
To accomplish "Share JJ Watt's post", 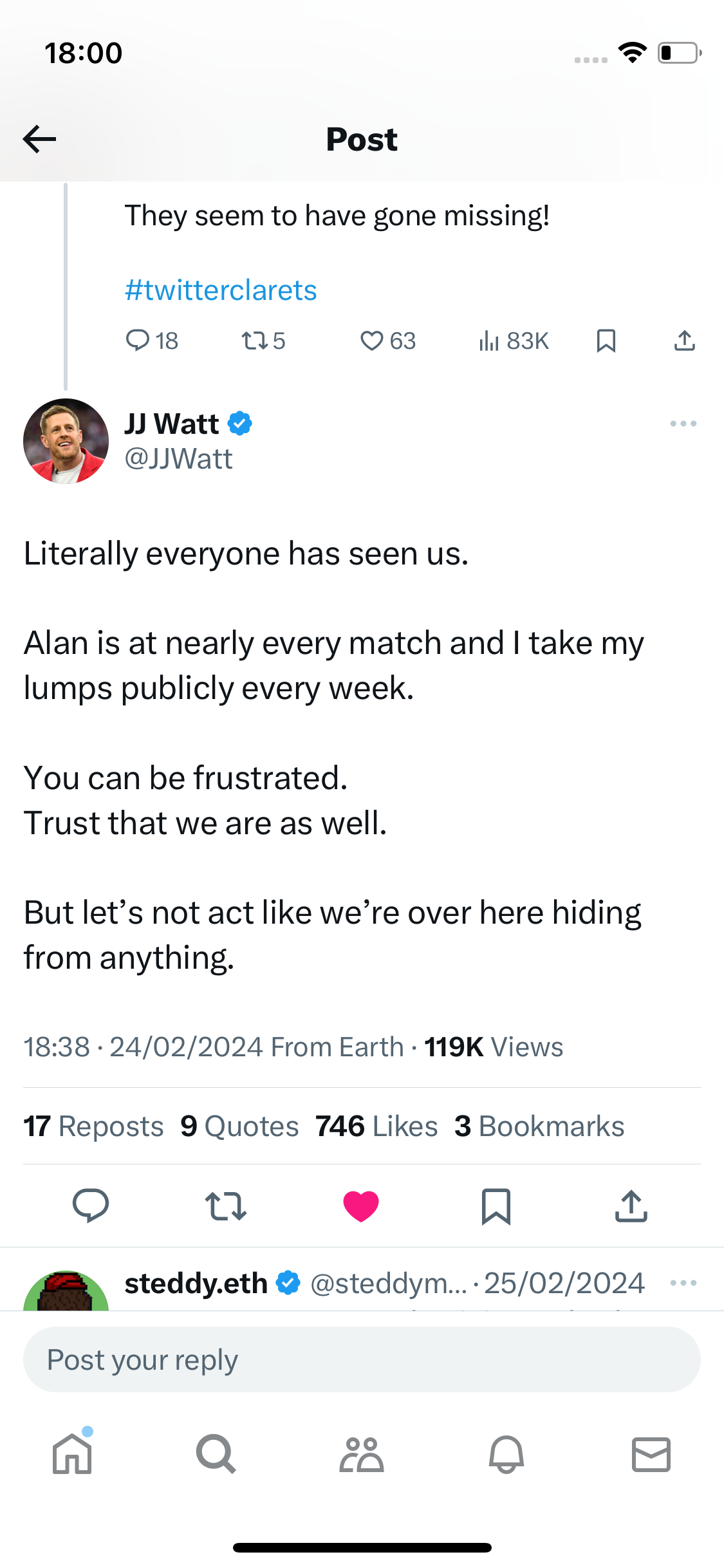I will click(631, 1206).
